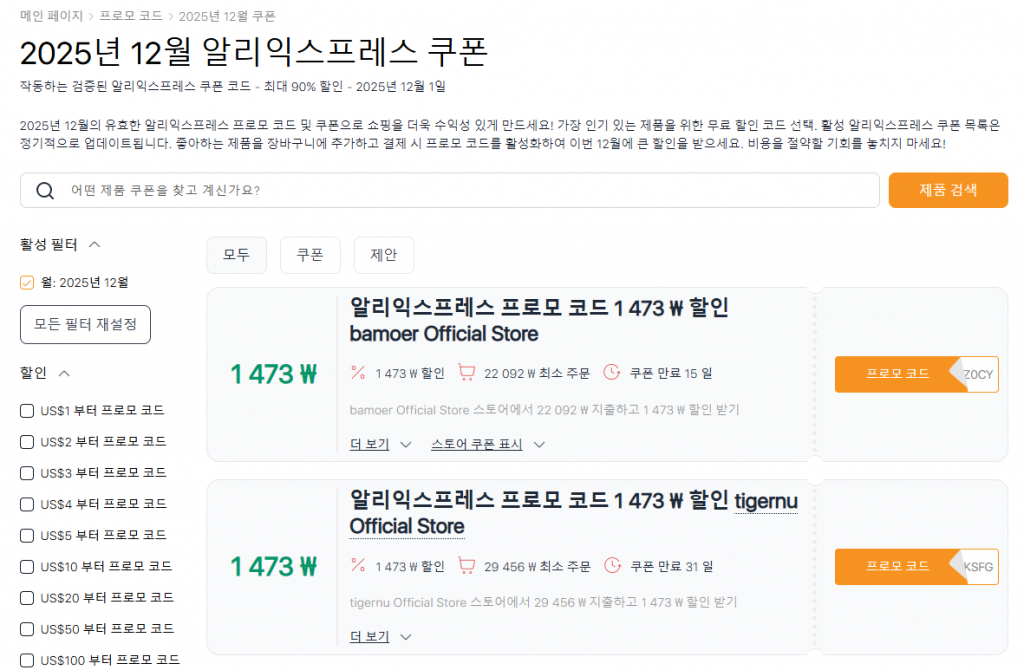Switch to the 쿠폰 tab
Image resolution: width=1024 pixels, height=670 pixels.
point(310,255)
